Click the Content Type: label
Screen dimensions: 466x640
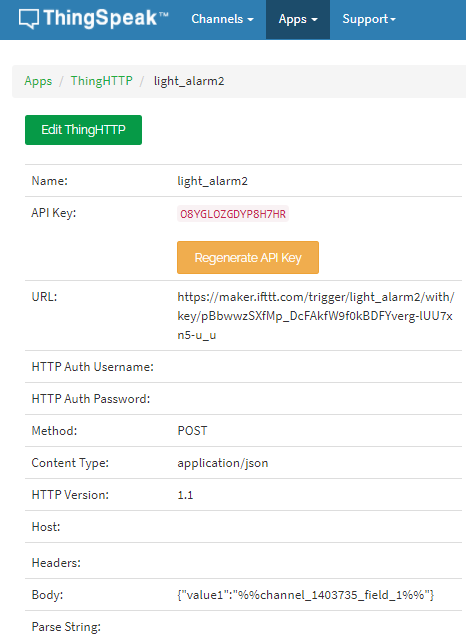pos(70,463)
